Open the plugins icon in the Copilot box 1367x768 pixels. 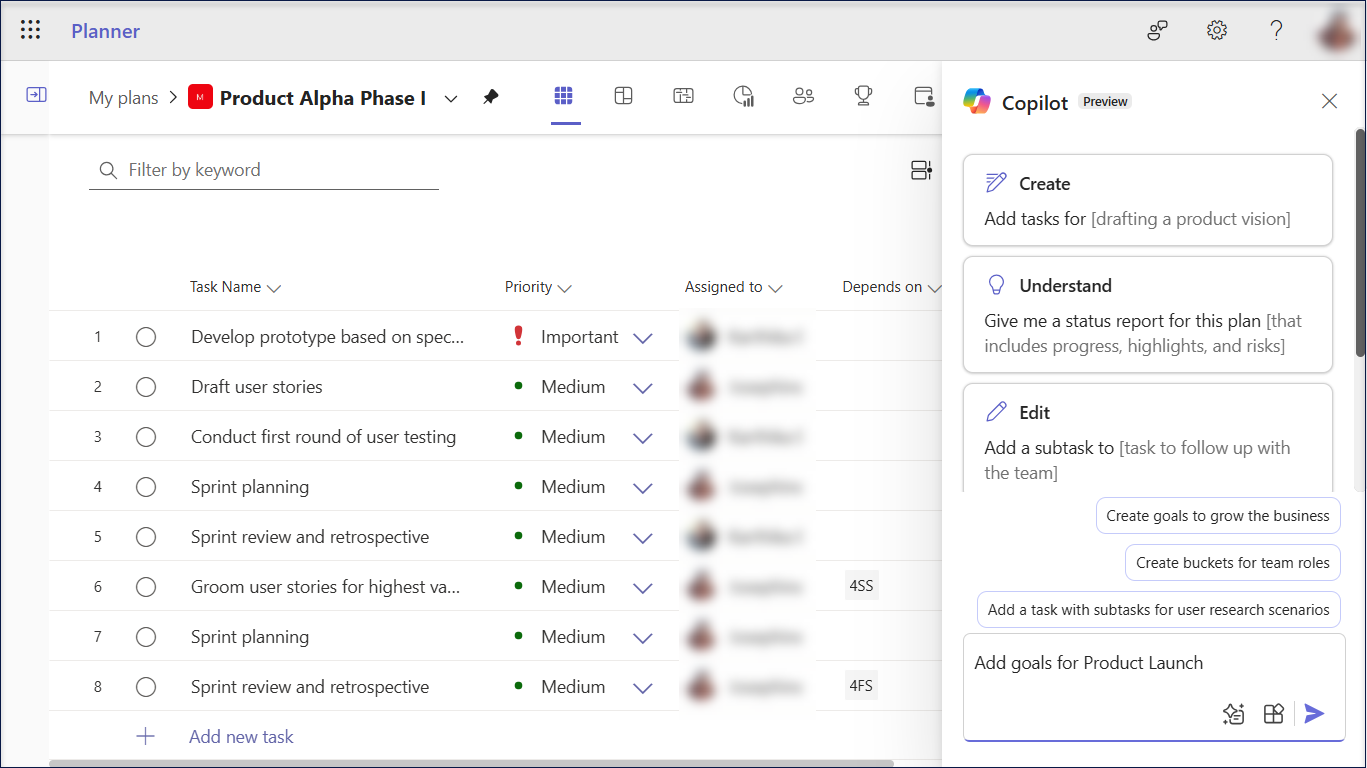1273,713
